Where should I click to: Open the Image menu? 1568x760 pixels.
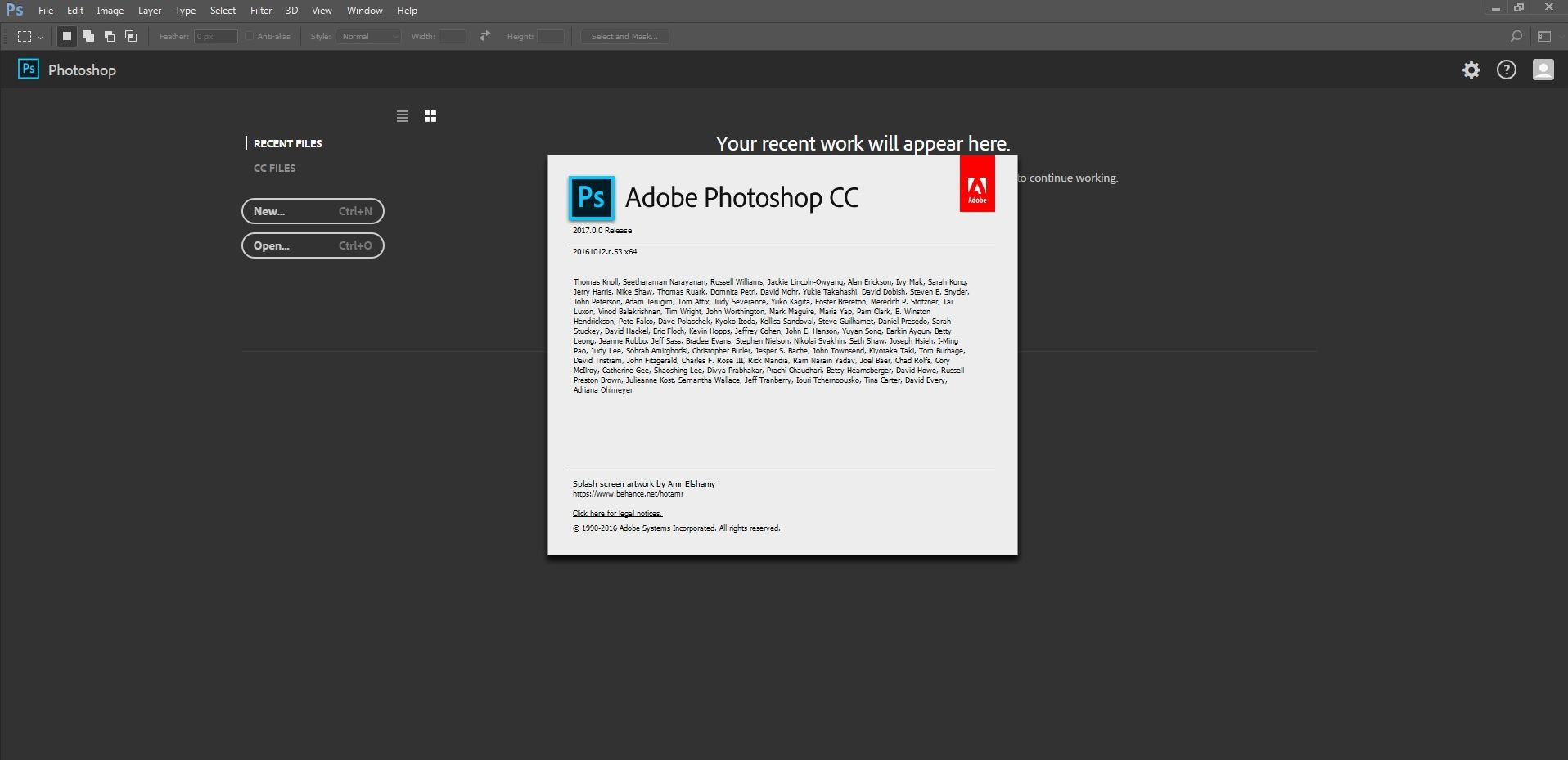point(110,11)
